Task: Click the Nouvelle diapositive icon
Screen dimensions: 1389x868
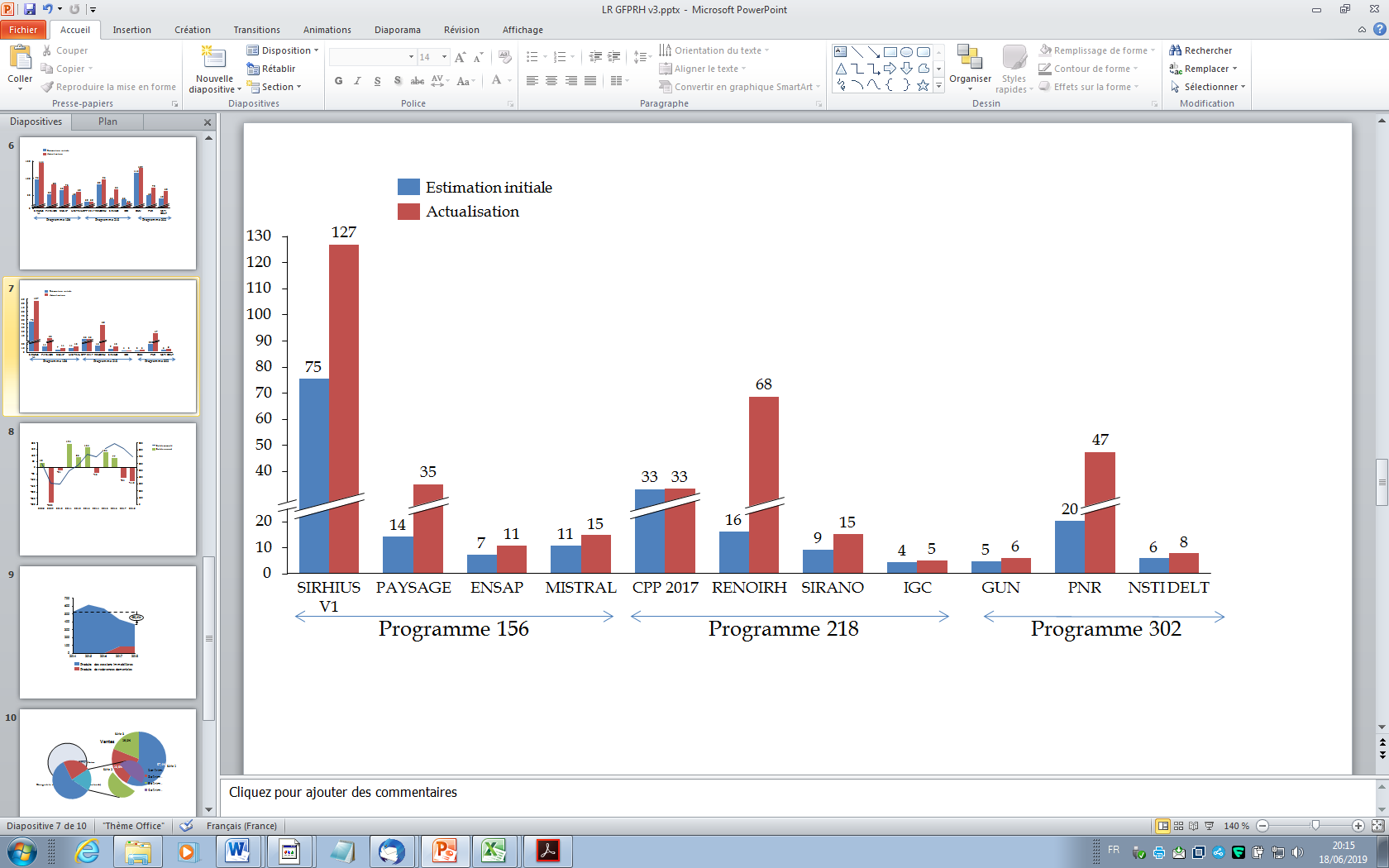Action: [213, 58]
